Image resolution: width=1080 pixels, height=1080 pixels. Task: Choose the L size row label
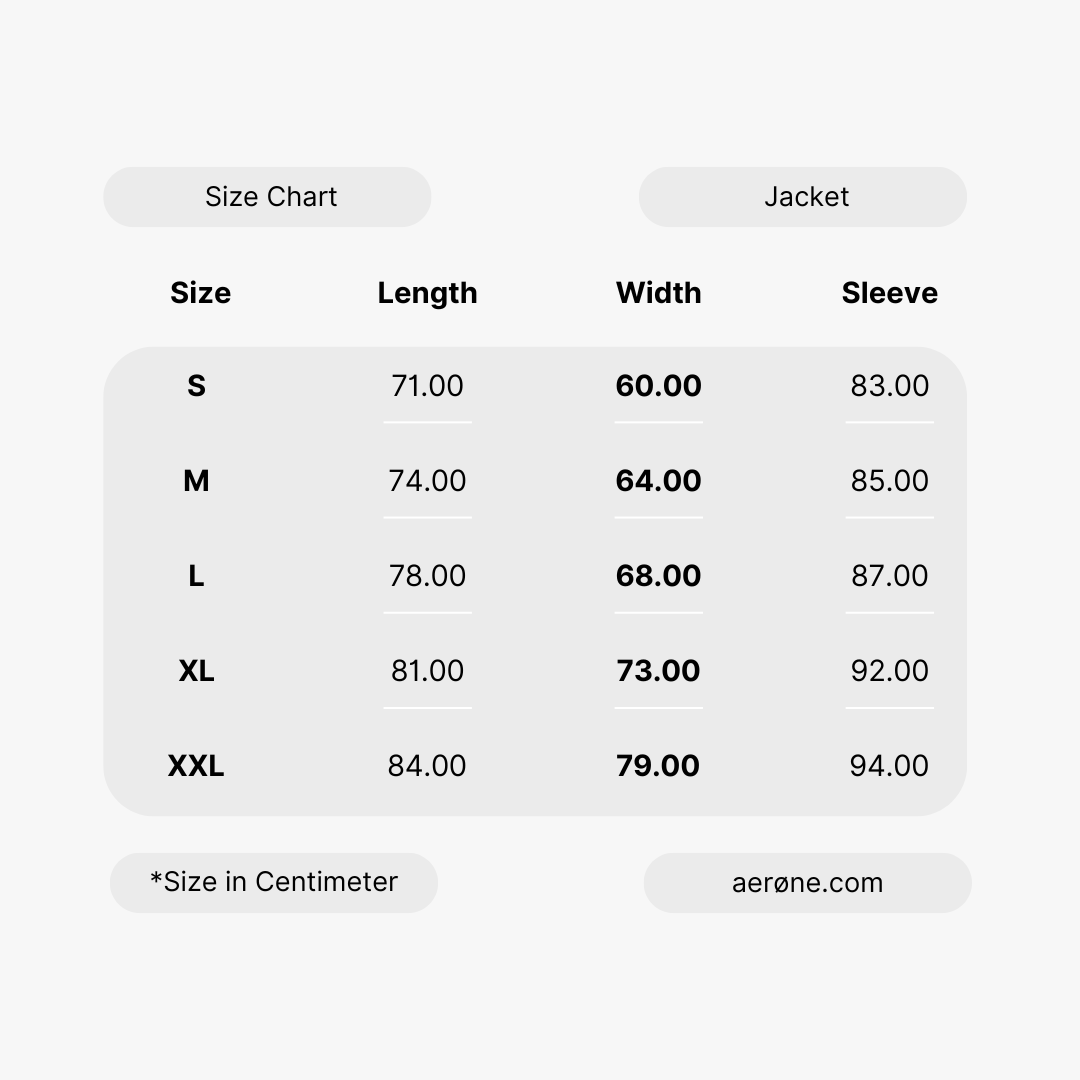pyautogui.click(x=196, y=576)
